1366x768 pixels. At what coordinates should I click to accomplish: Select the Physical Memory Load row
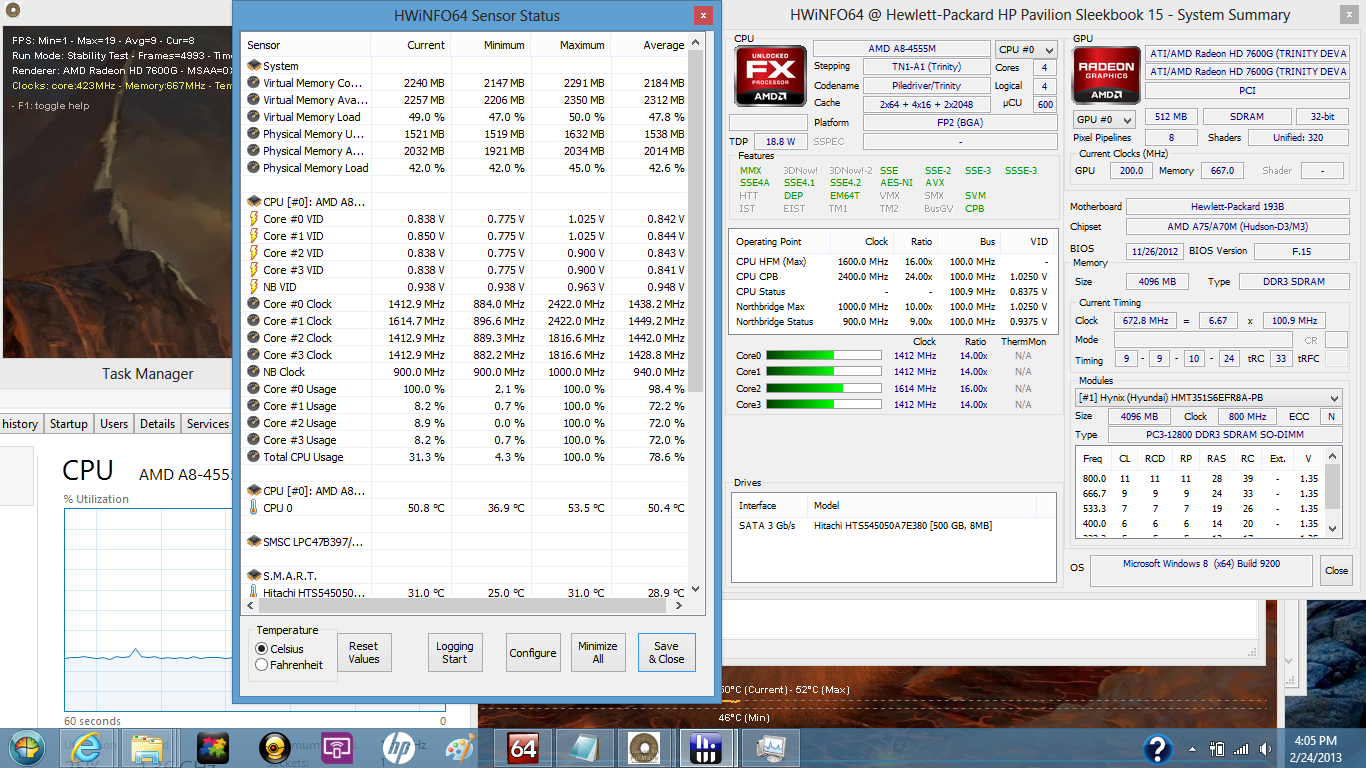coord(466,168)
